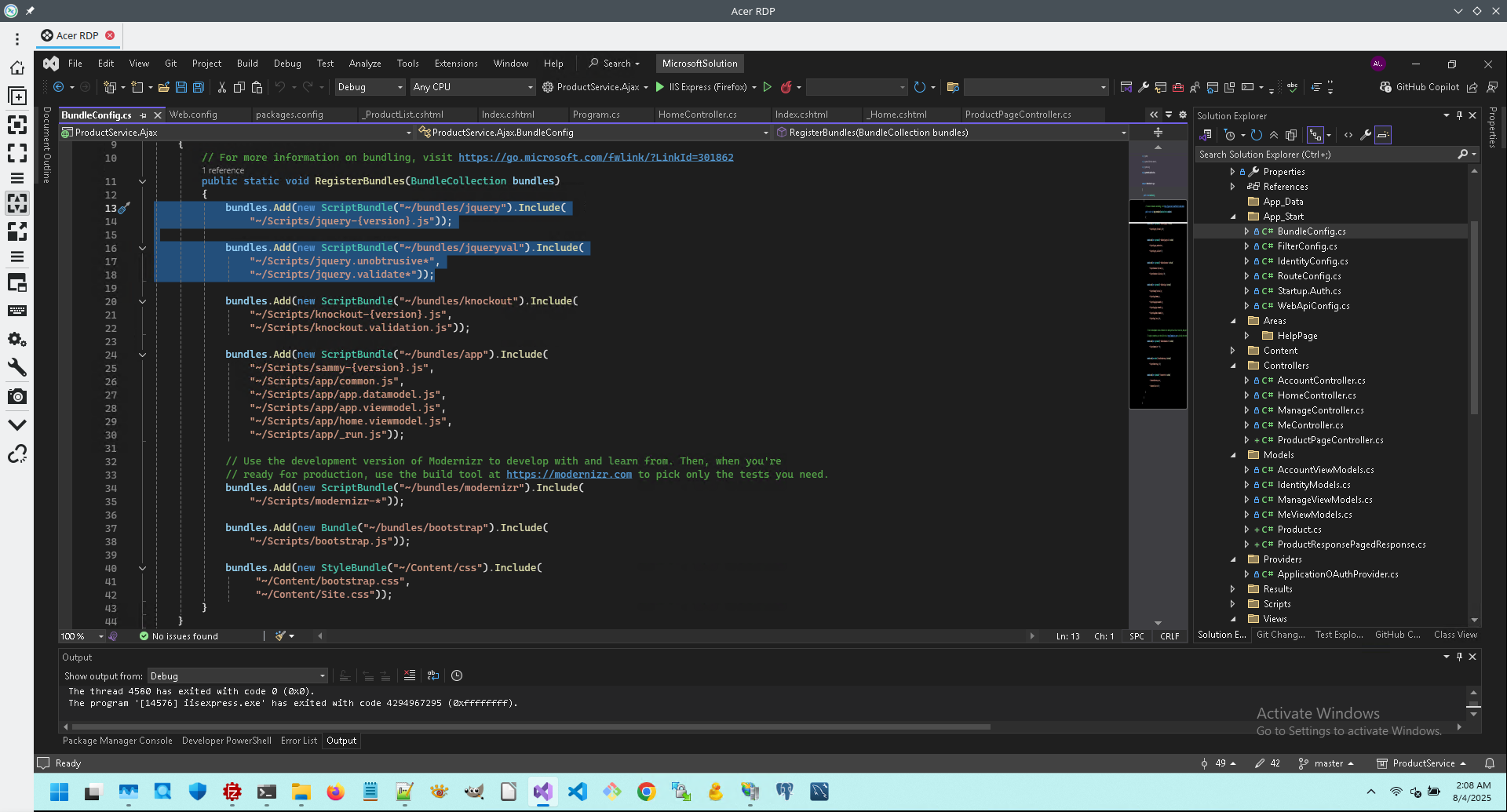
Task: Open the master branch selector
Action: coord(1326,763)
